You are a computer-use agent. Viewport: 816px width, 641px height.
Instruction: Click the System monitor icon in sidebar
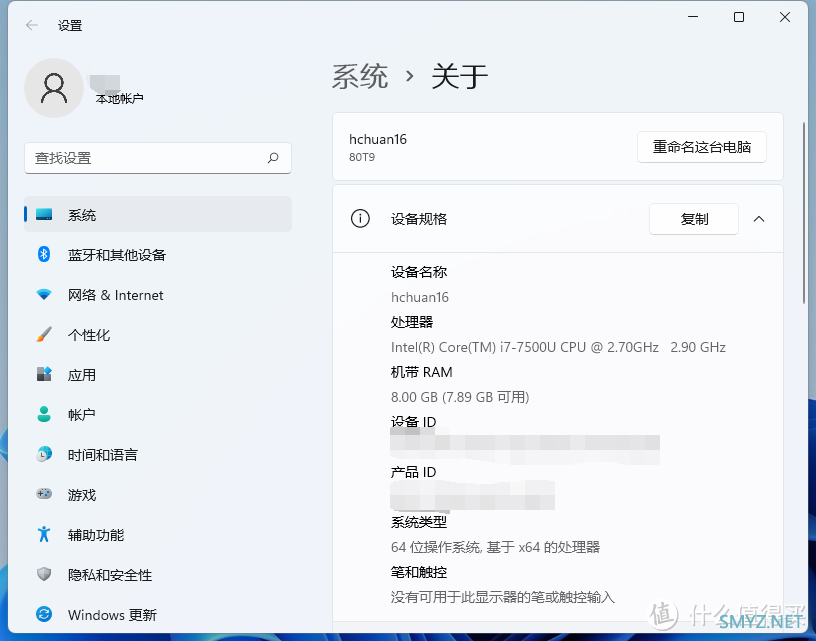pos(44,214)
